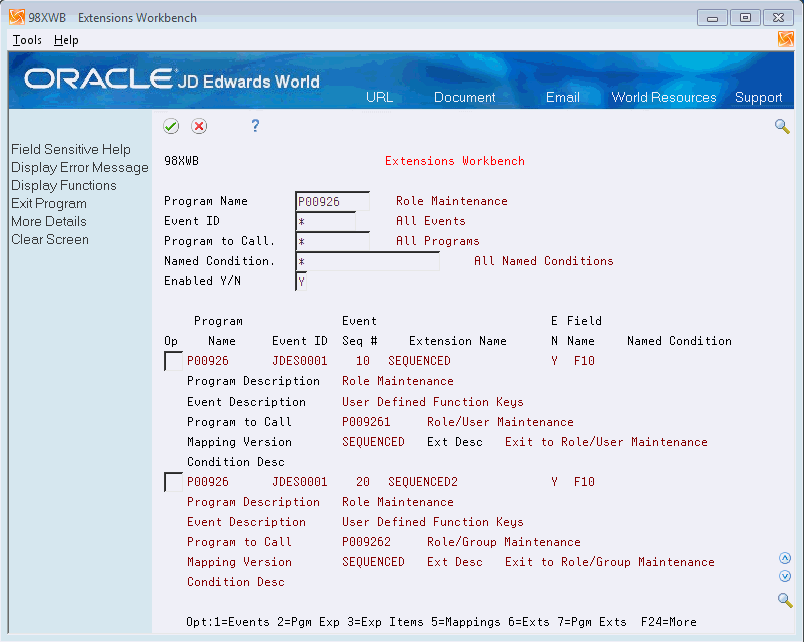Image resolution: width=804 pixels, height=642 pixels.
Task: Select Display Functions option
Action: (x=64, y=185)
